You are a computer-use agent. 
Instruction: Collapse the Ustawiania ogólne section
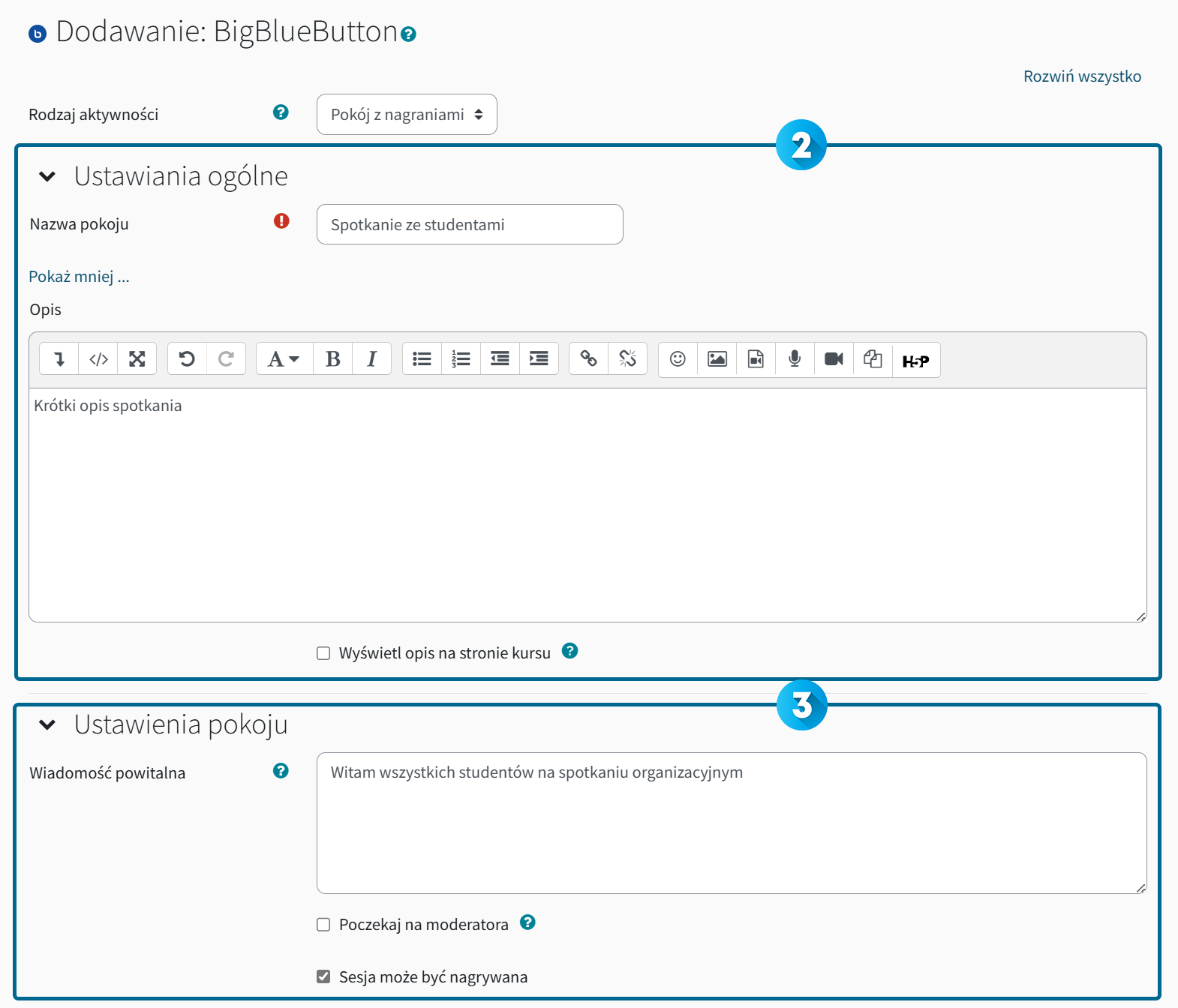point(47,177)
